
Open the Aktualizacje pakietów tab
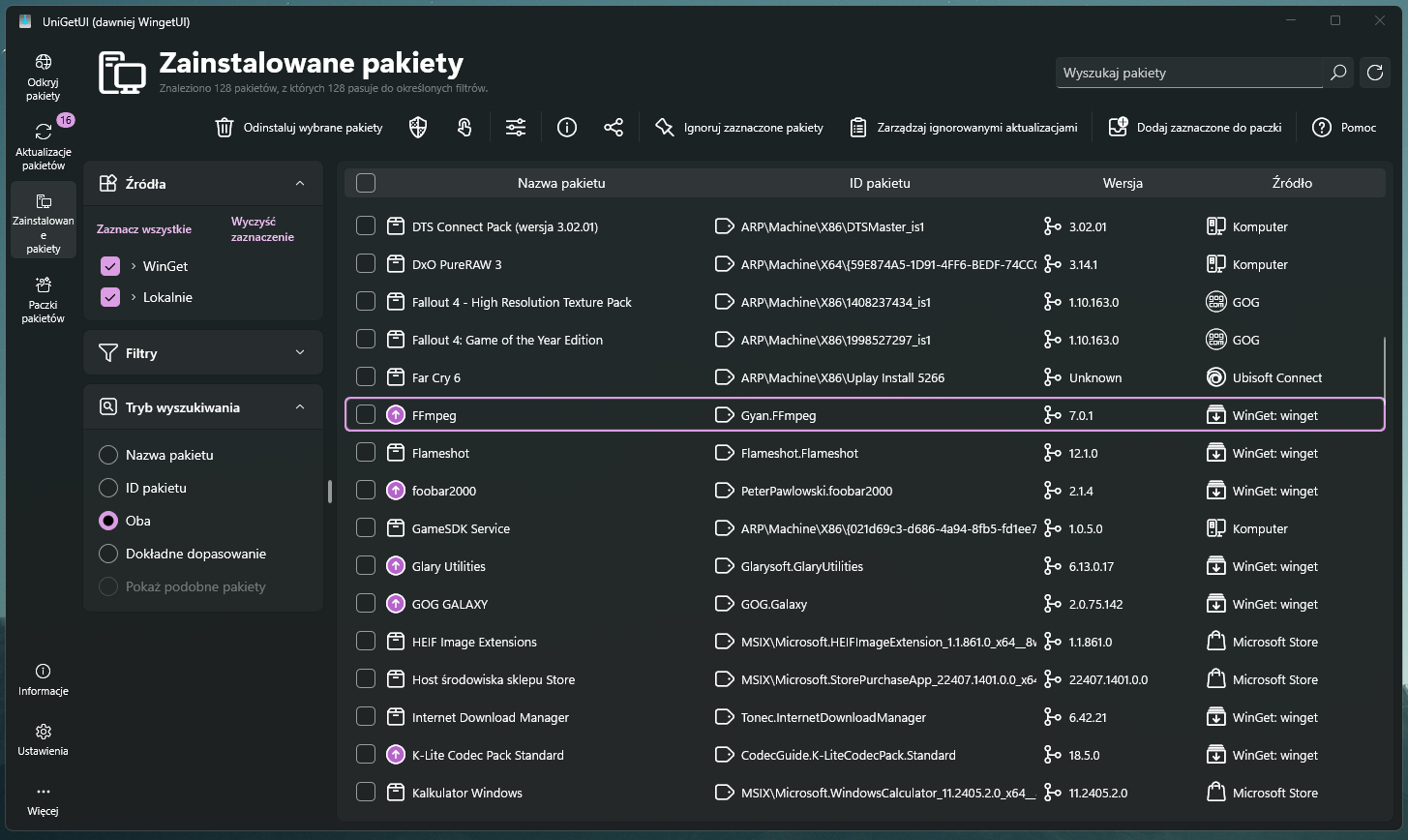43,145
